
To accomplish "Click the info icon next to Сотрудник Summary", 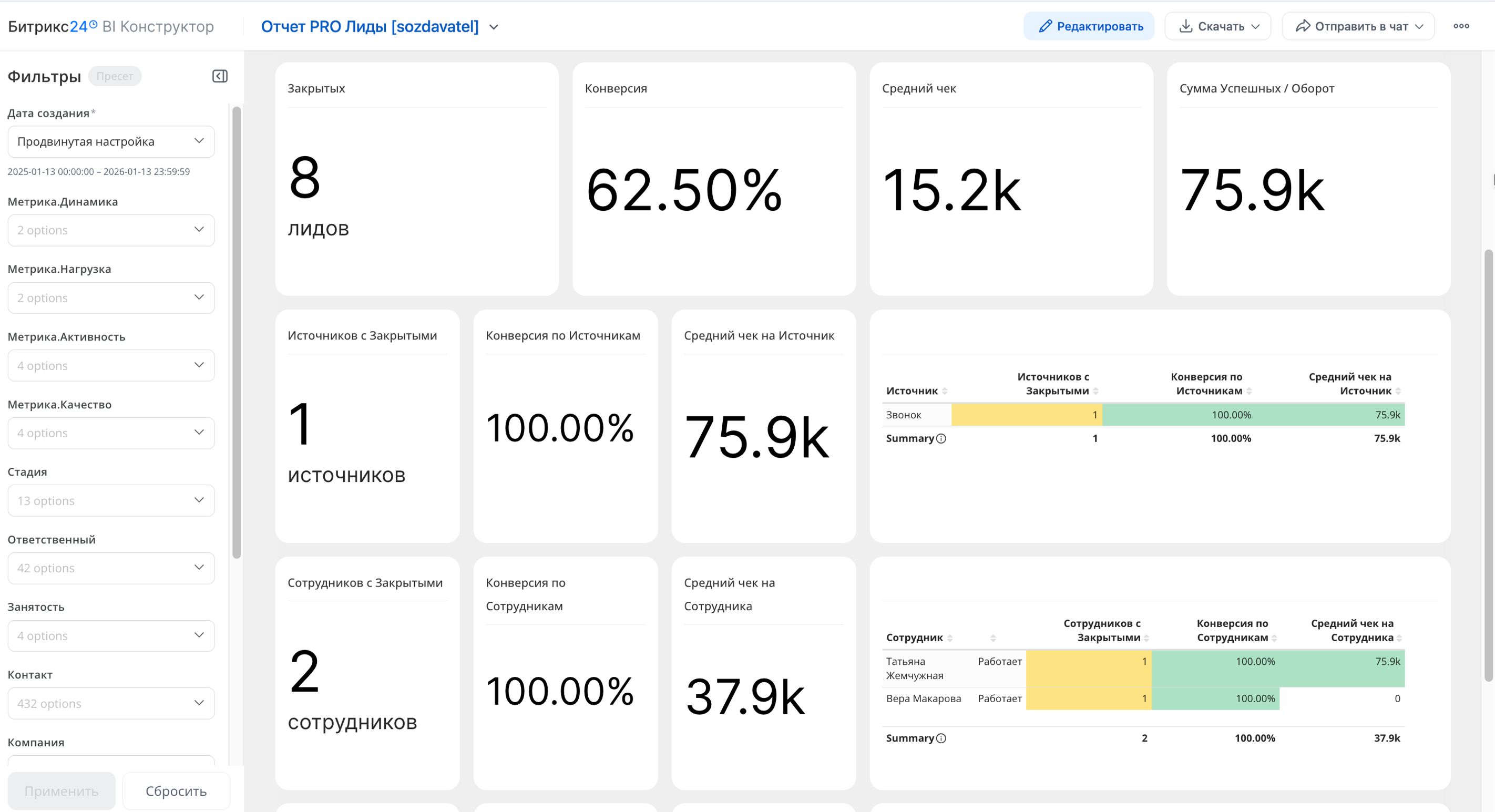I will point(941,738).
